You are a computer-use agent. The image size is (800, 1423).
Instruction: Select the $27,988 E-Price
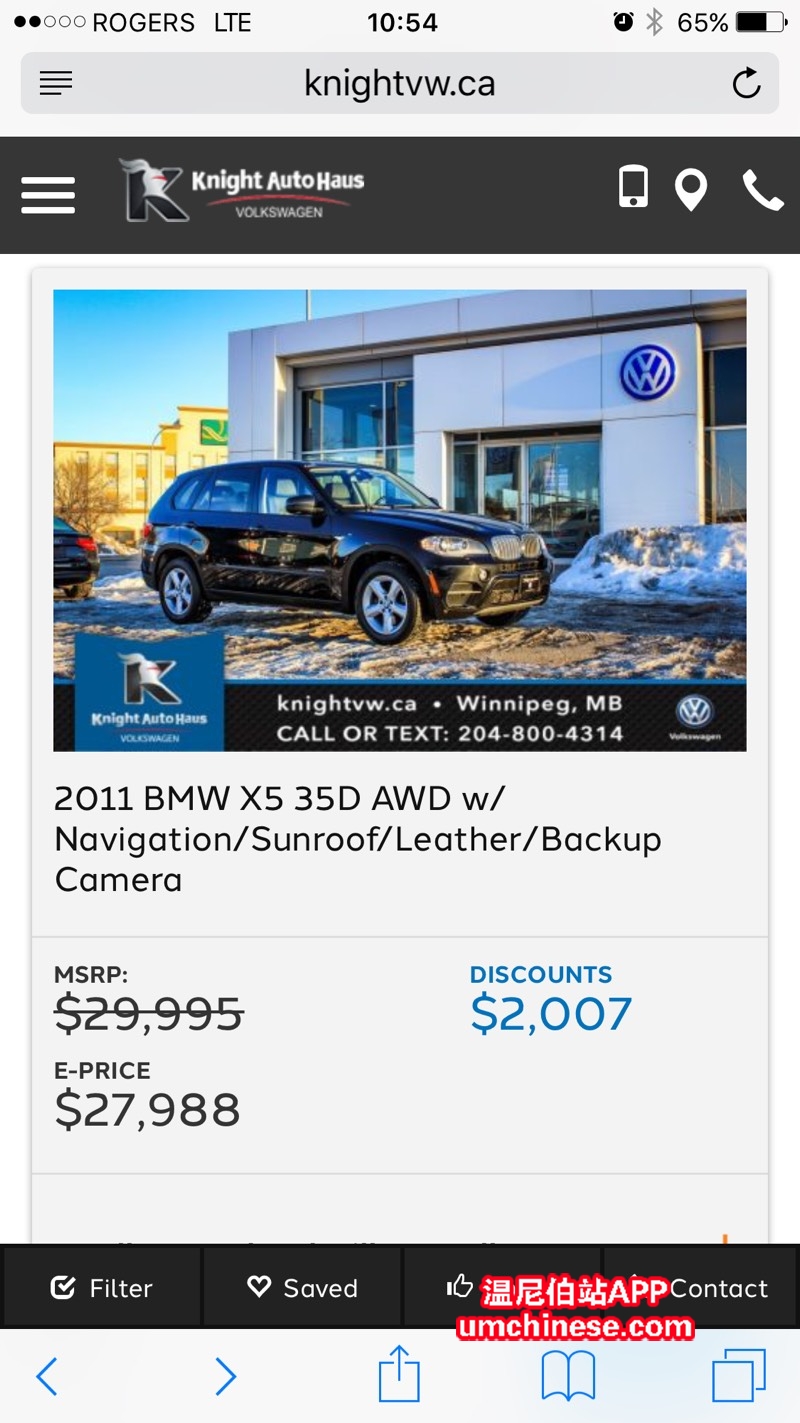tap(148, 1109)
